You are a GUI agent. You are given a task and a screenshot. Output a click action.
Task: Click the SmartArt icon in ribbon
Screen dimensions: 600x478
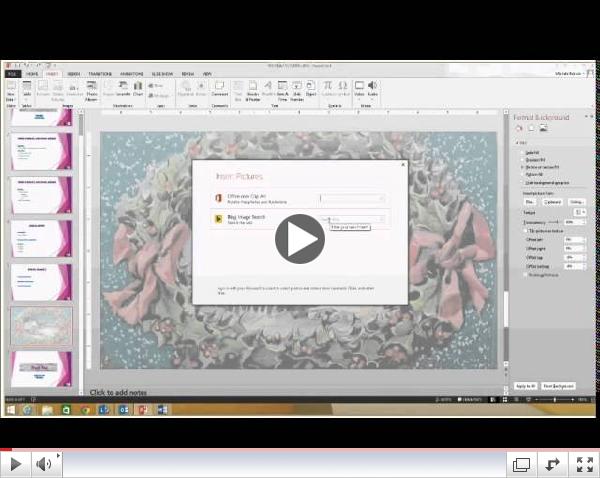123,89
